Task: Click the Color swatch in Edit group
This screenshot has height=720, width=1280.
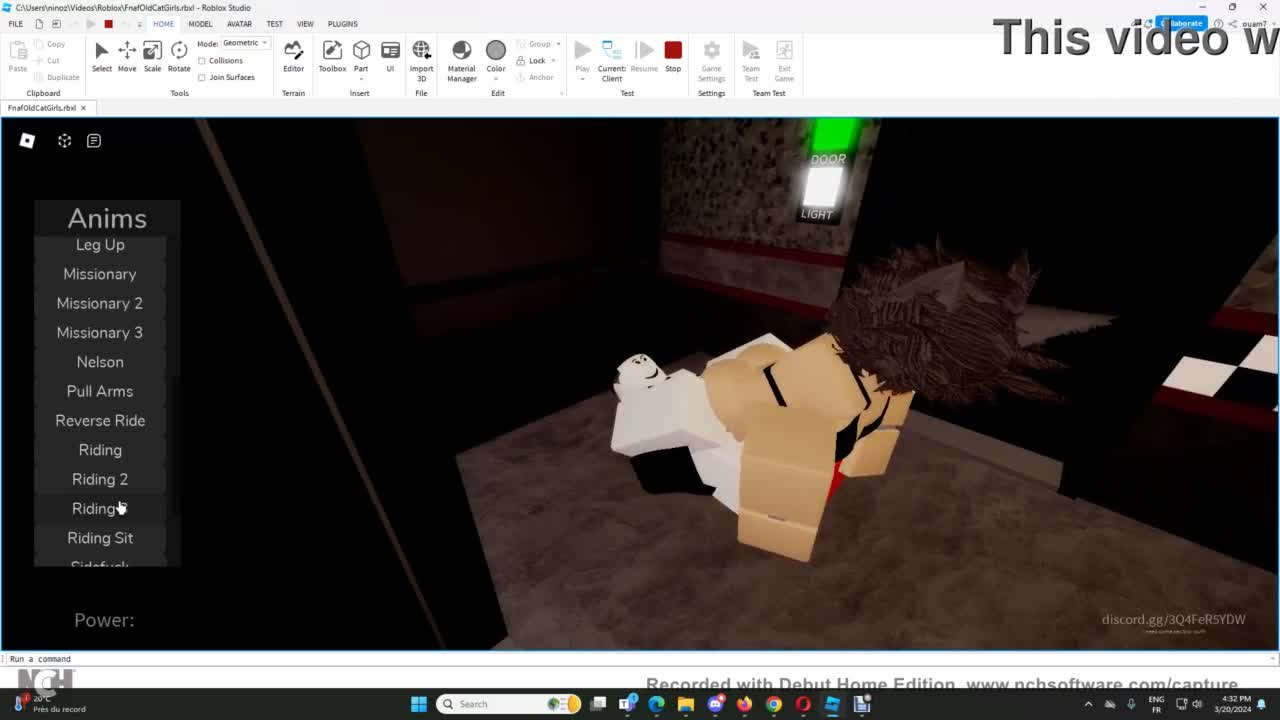Action: coord(496,51)
